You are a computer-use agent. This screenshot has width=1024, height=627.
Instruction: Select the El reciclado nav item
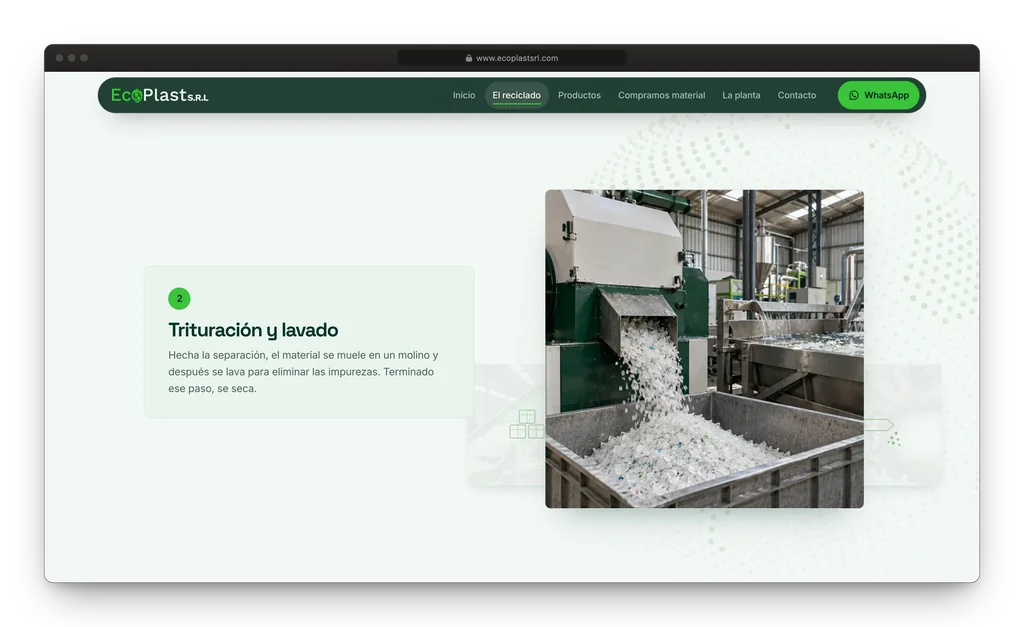click(x=517, y=95)
